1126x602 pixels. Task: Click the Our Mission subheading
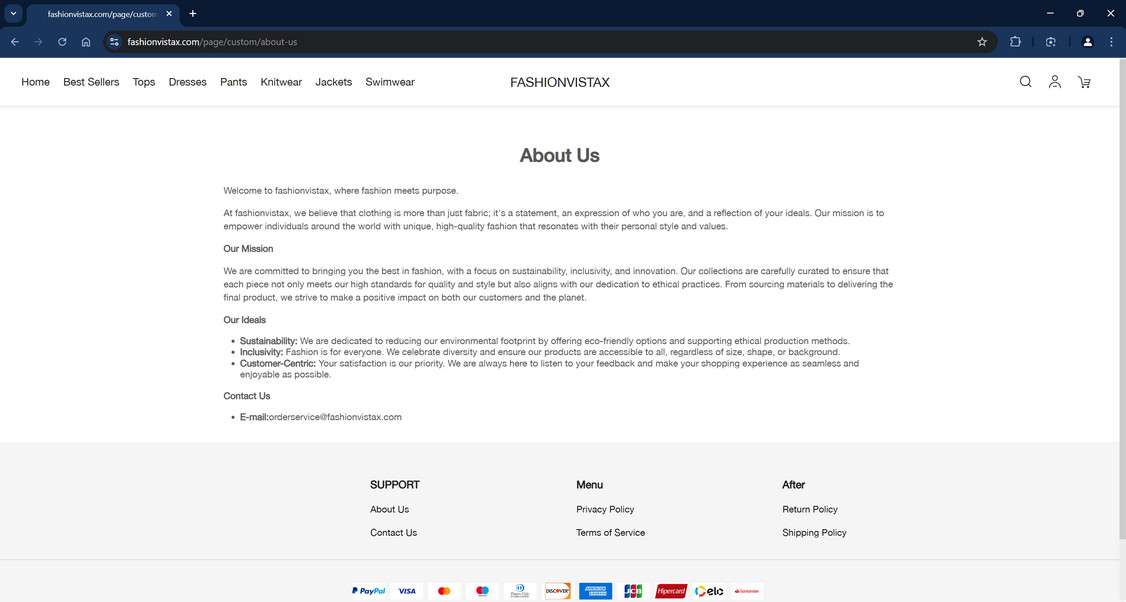248,249
